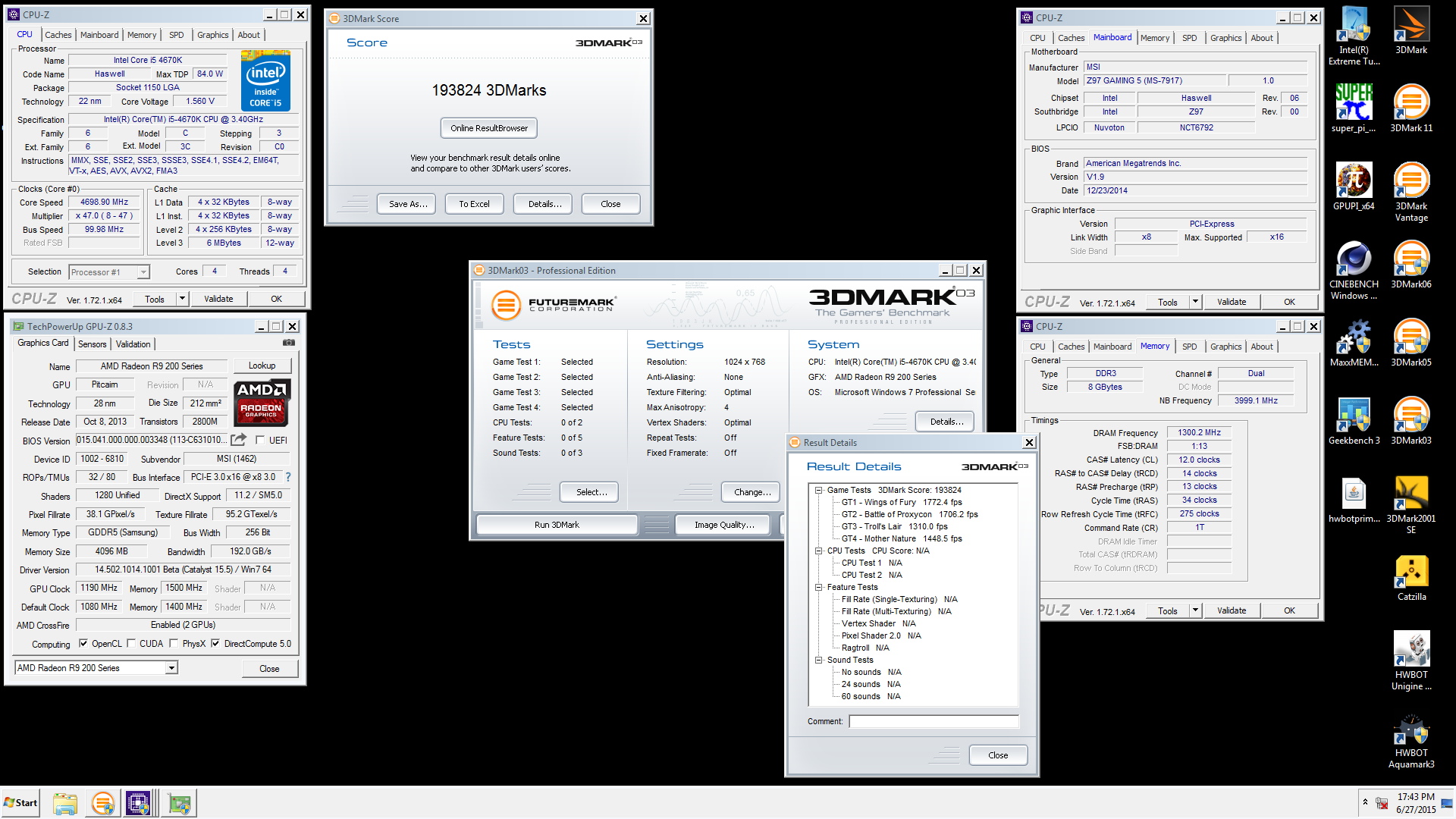This screenshot has height=819, width=1456.
Task: Open Tools dropdown arrow in Mainboard CPU-Z window
Action: pyautogui.click(x=1195, y=302)
